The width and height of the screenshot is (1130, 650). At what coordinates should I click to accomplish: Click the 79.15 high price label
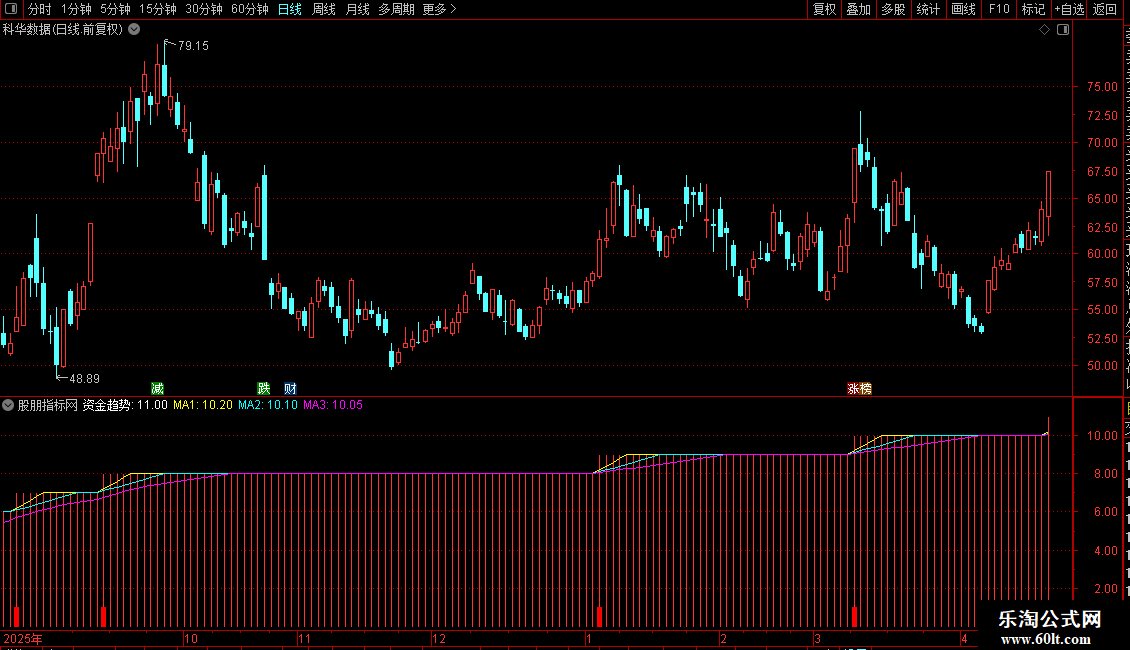193,45
